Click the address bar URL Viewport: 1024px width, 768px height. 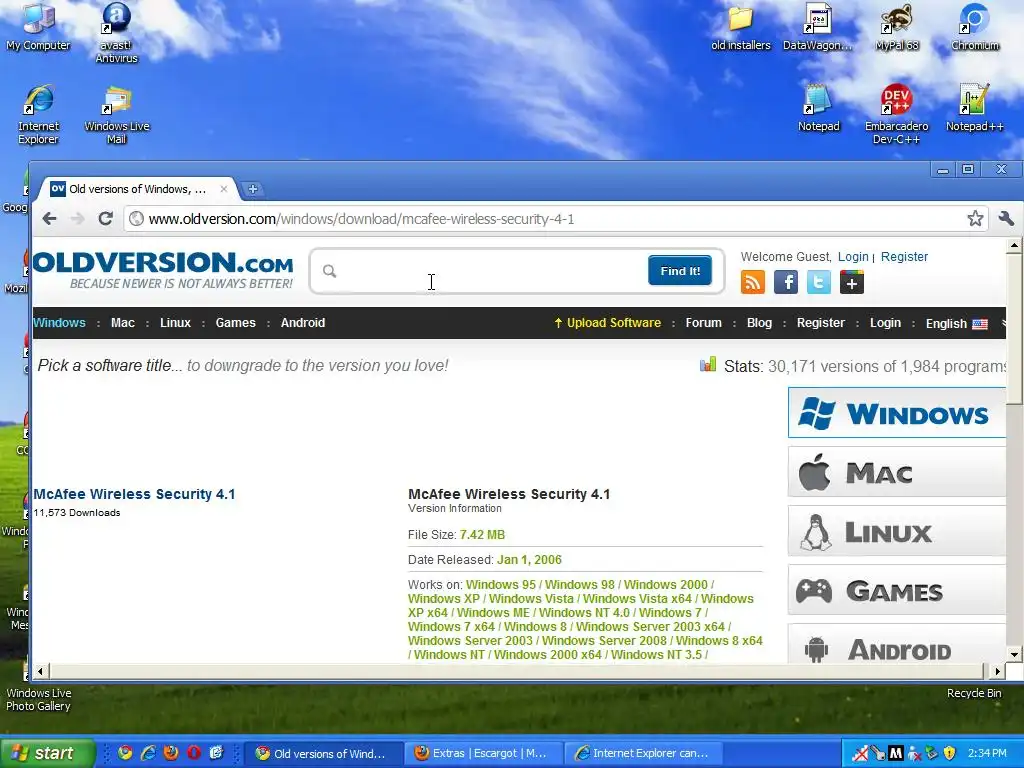[360, 219]
